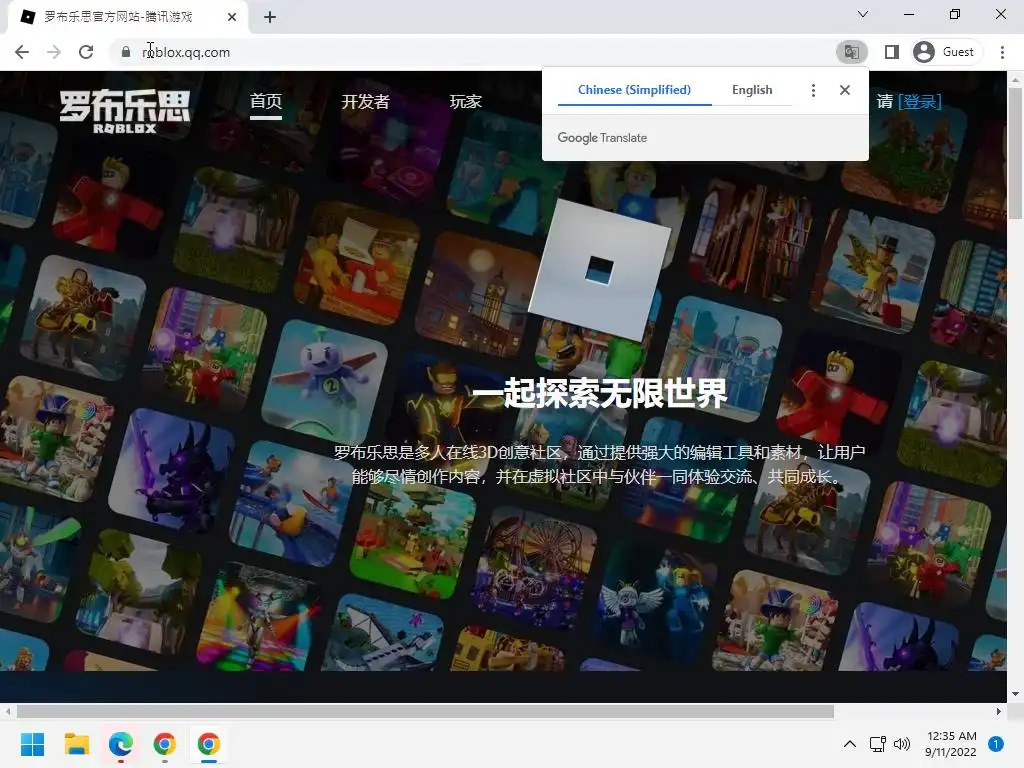Image resolution: width=1024 pixels, height=768 pixels.
Task: Close the Google Translate popup
Action: pos(844,90)
